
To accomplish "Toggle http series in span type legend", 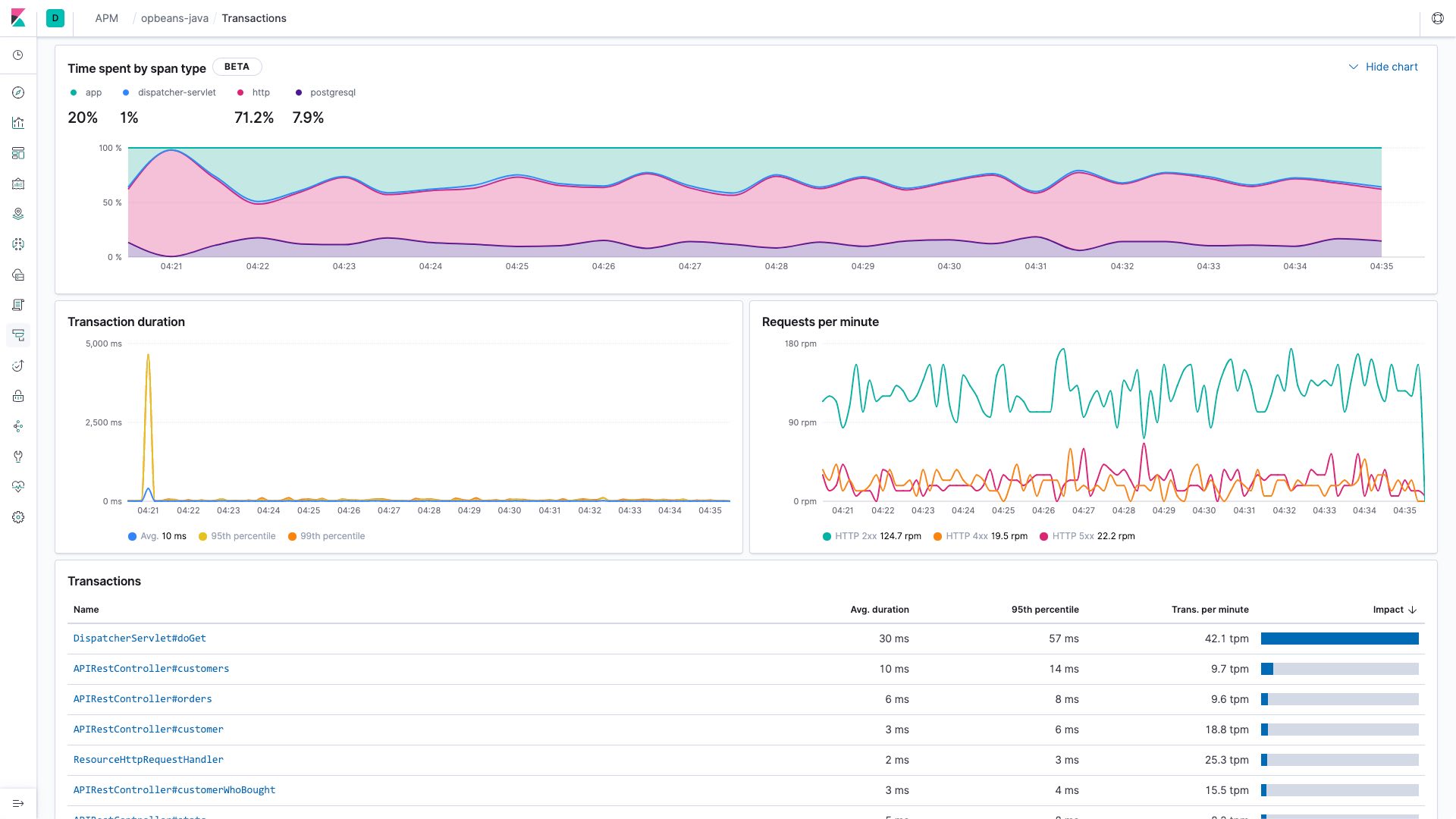I will click(253, 93).
